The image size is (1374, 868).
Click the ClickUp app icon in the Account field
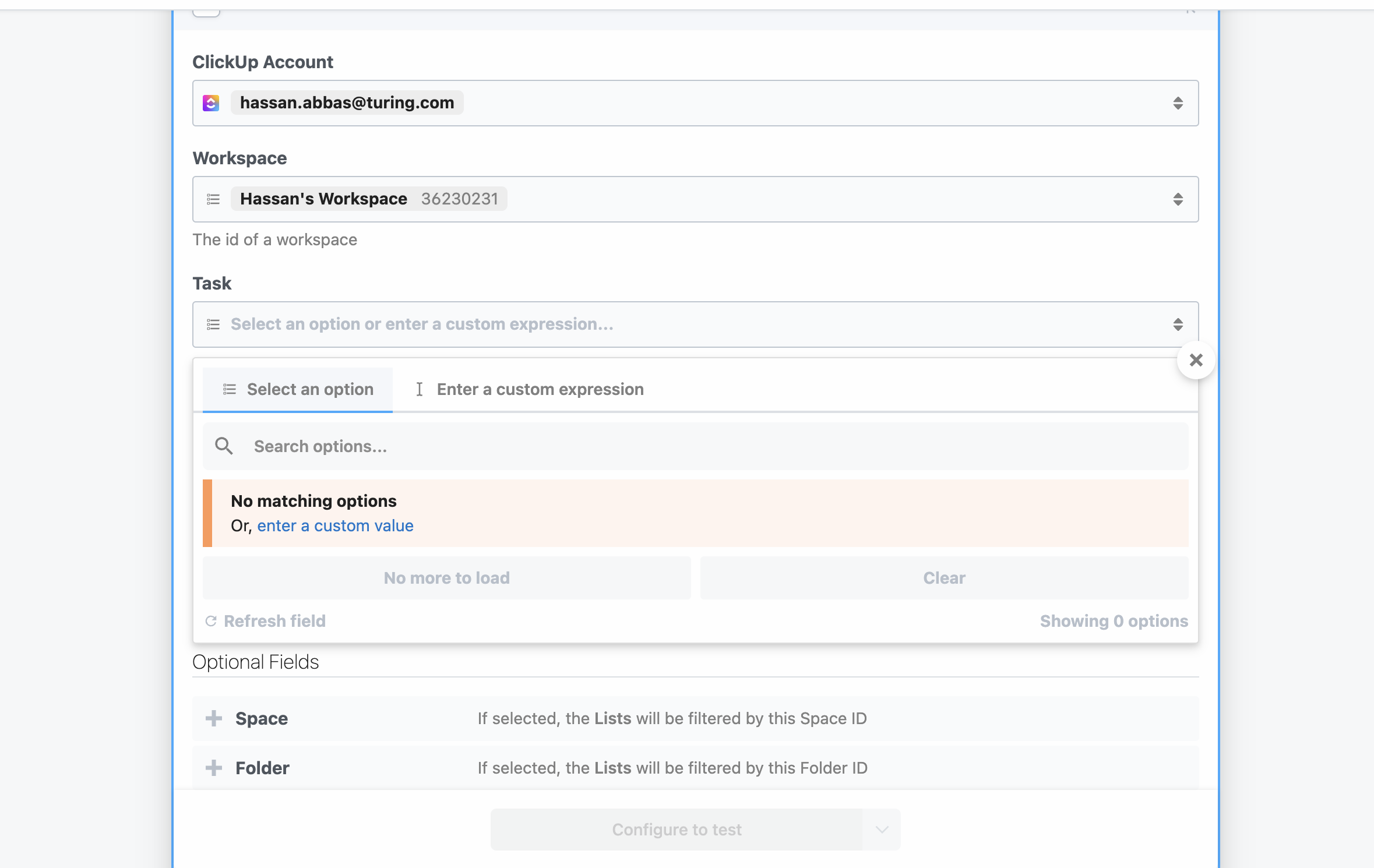212,103
